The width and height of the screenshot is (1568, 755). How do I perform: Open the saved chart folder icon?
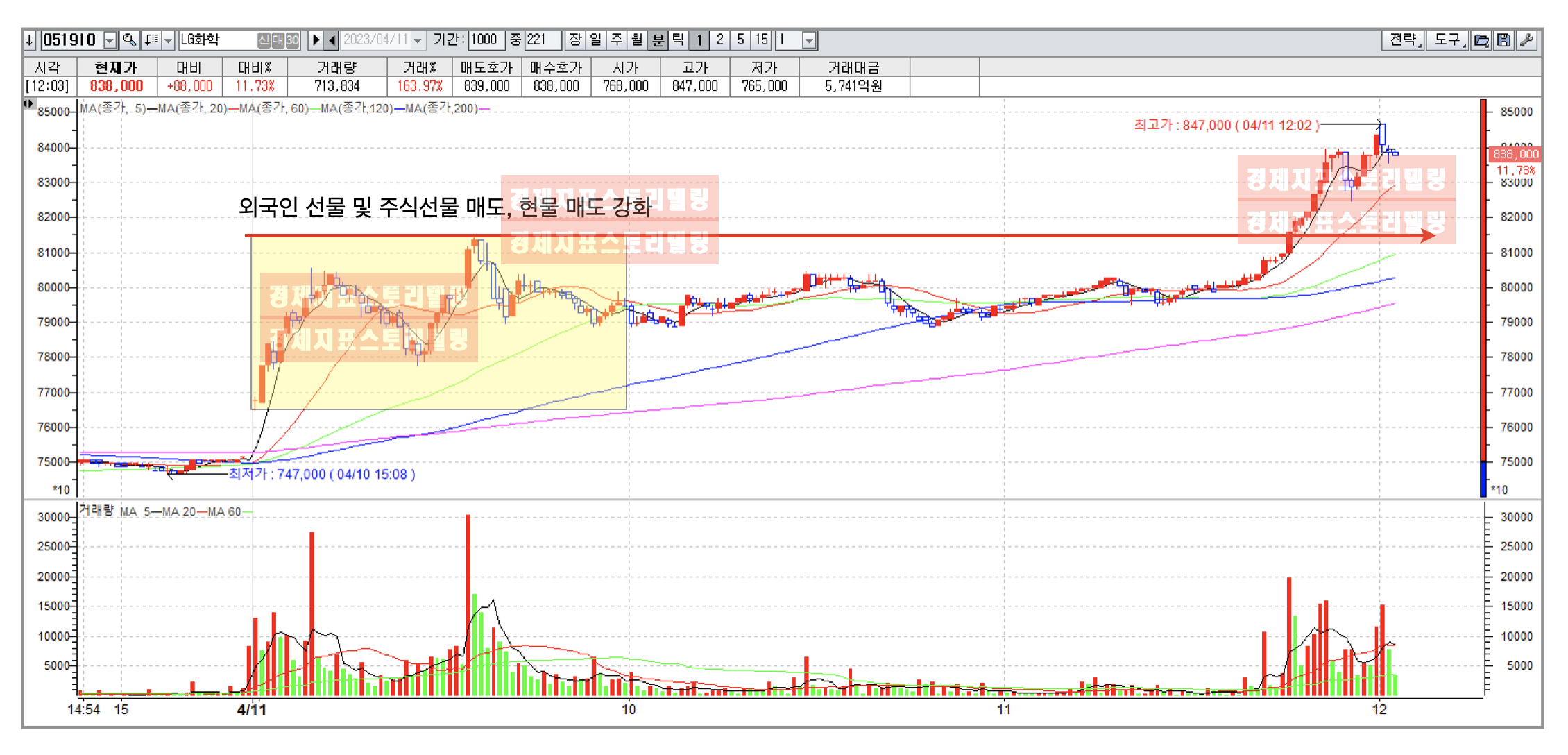[1481, 40]
